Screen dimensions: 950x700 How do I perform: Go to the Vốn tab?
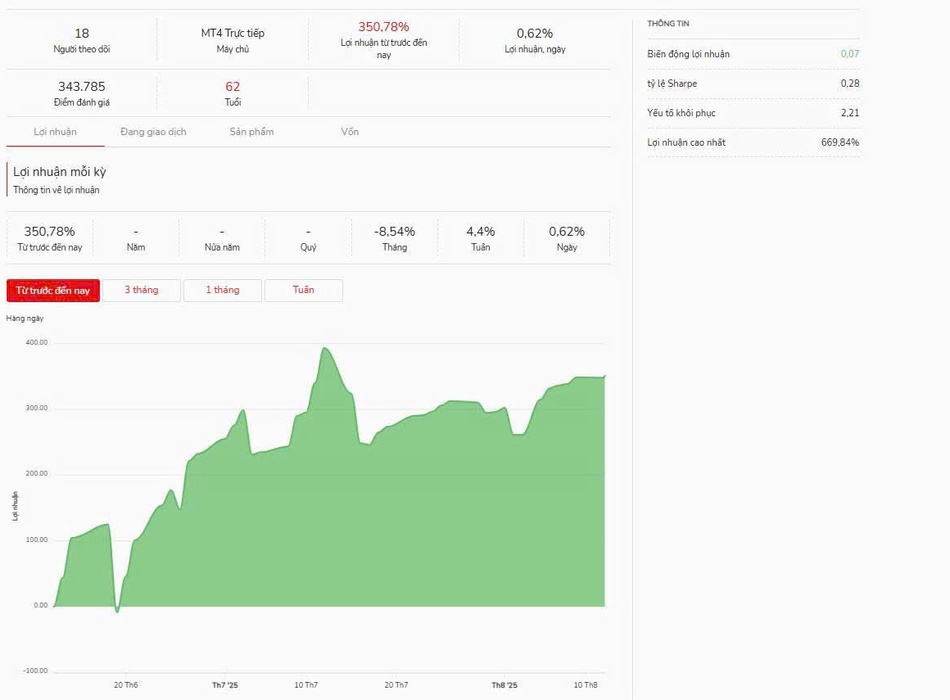pos(349,132)
